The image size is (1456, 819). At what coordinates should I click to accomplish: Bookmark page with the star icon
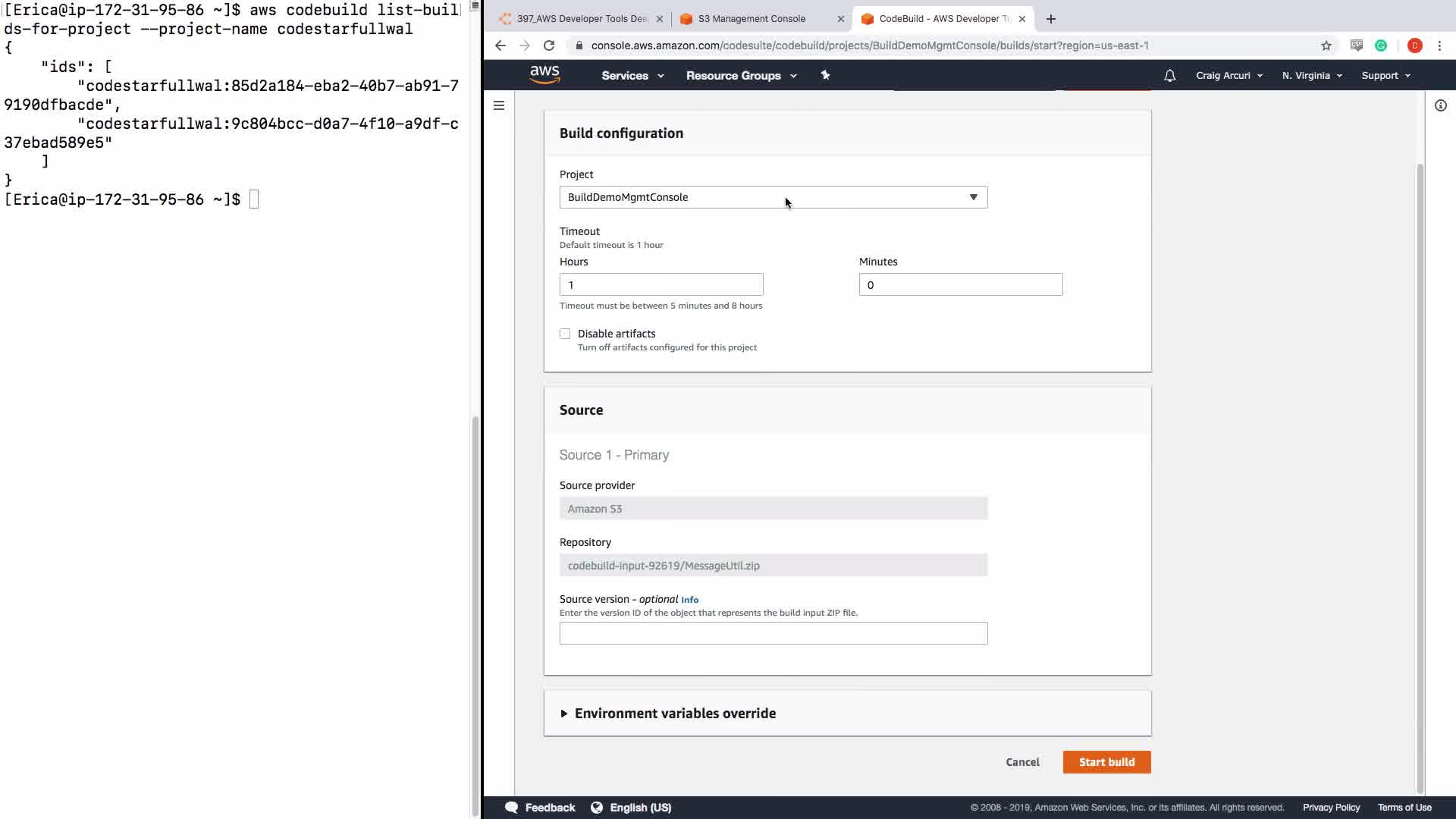(x=1326, y=45)
